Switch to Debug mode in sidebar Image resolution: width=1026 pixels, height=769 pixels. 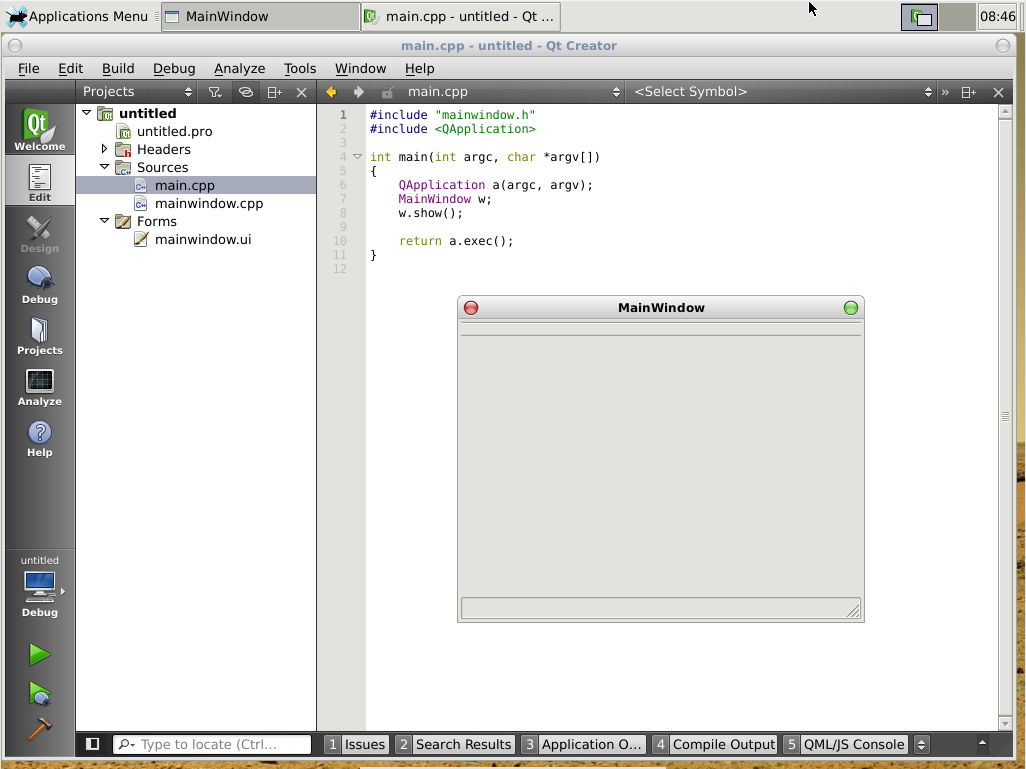point(39,285)
